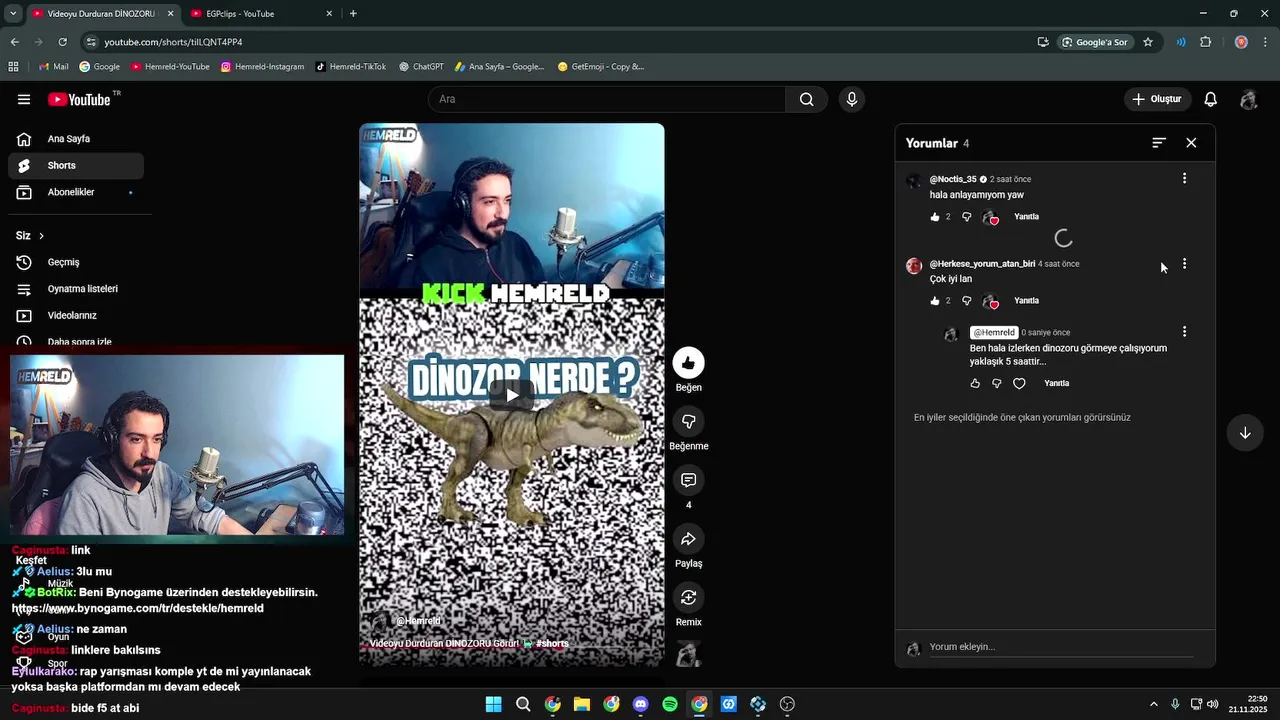Open Abonelikler in sidebar
Viewport: 1280px width, 720px height.
click(76, 192)
